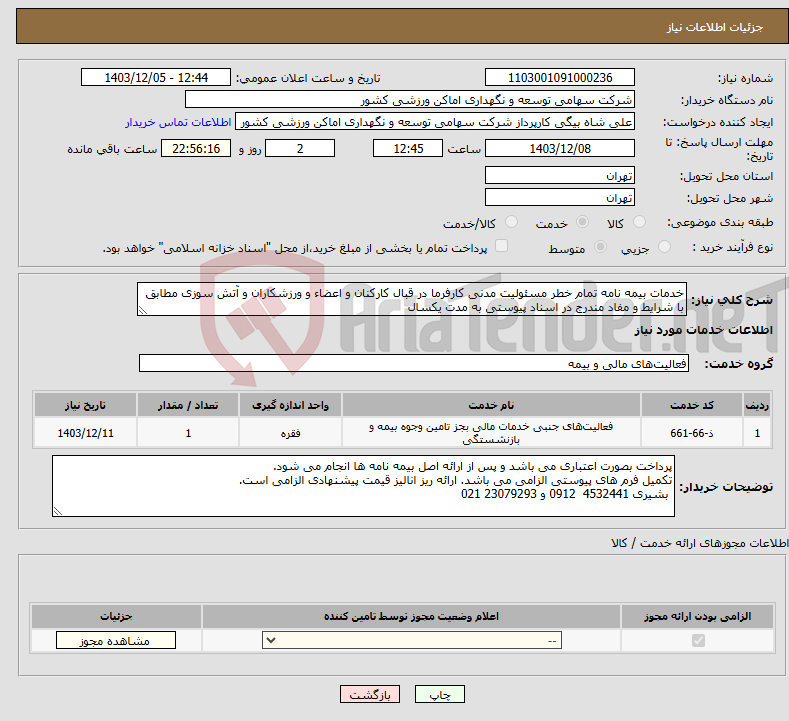Click the کد خدمت column header
This screenshot has height=721, width=789.
[692, 405]
